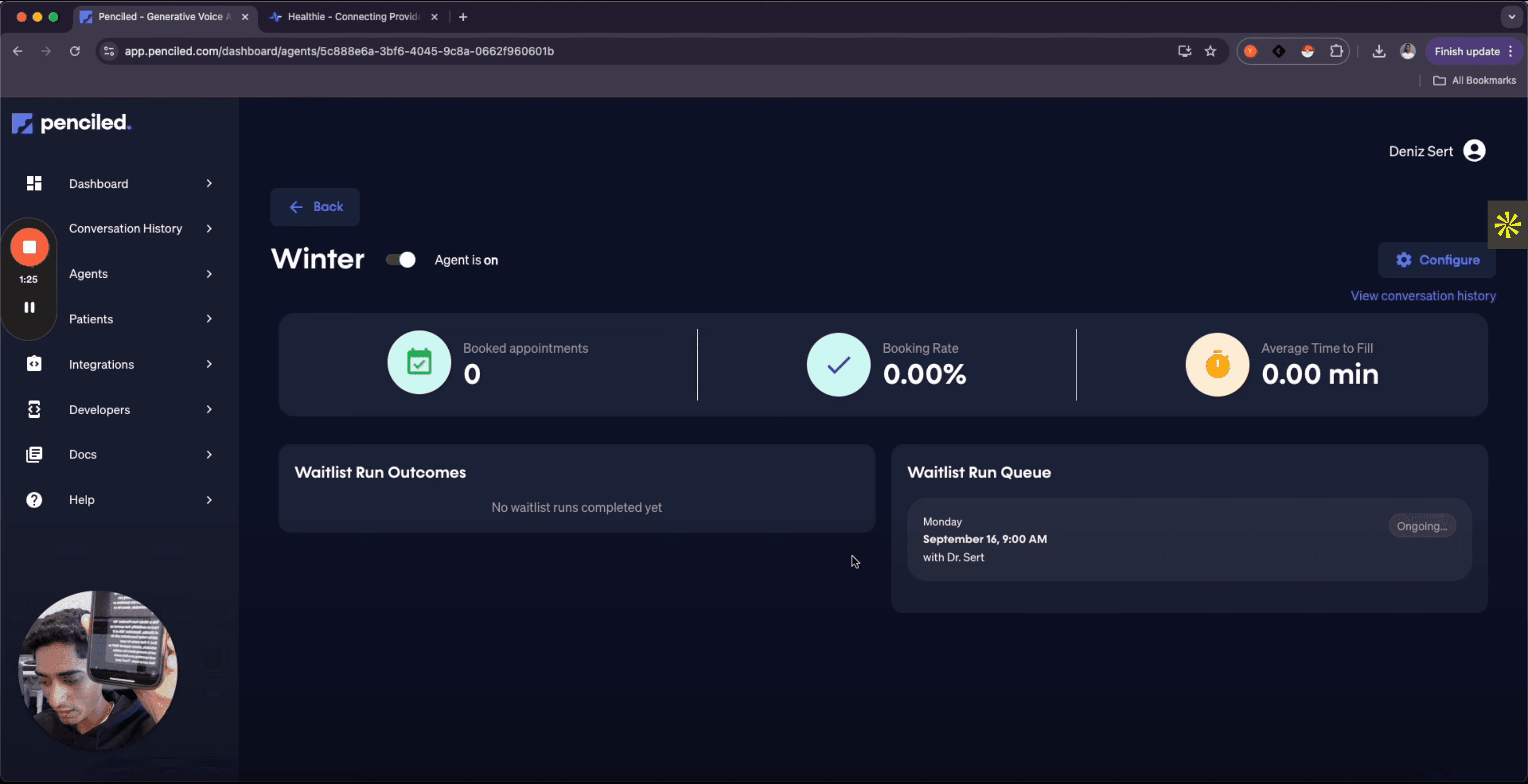Open the Dashboard panel icon in sidebar
This screenshot has width=1528, height=784.
34,183
